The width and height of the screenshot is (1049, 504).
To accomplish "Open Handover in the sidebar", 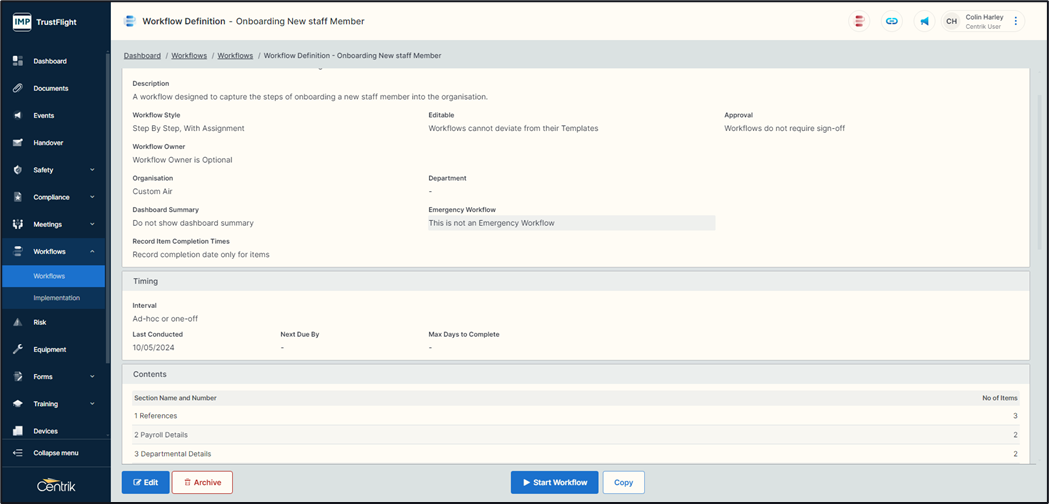I will pos(48,143).
